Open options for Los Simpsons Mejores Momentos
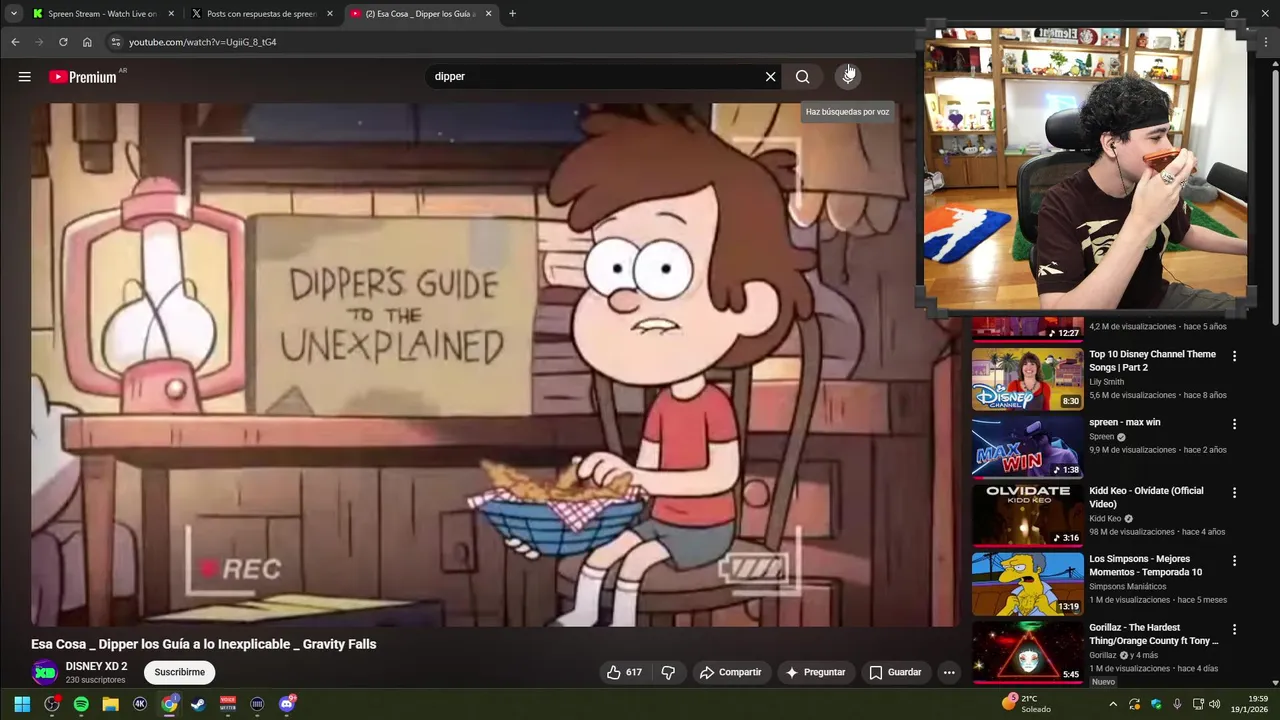Viewport: 1280px width, 720px height. [x=1234, y=561]
